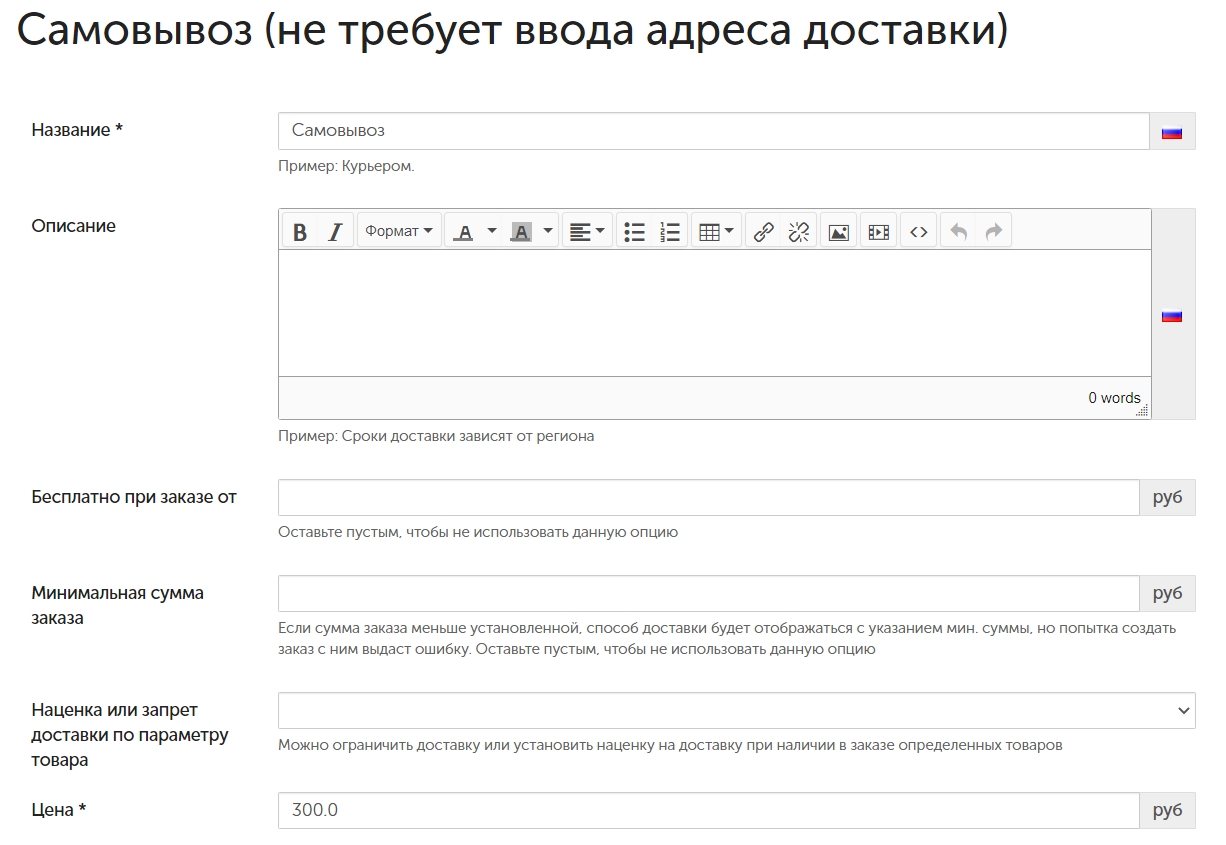1226x845 pixels.
Task: Focus the Название field containing Самовывоз
Action: coord(714,131)
